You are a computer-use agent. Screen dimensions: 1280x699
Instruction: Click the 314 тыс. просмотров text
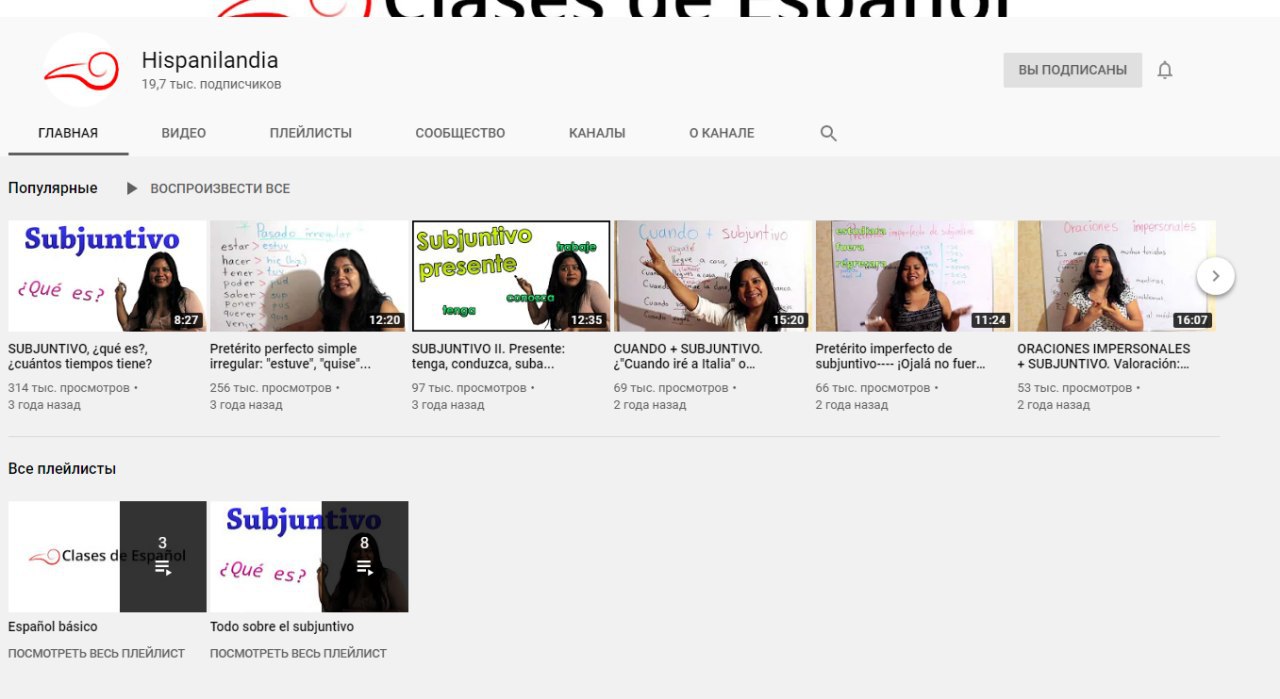[x=69, y=388]
